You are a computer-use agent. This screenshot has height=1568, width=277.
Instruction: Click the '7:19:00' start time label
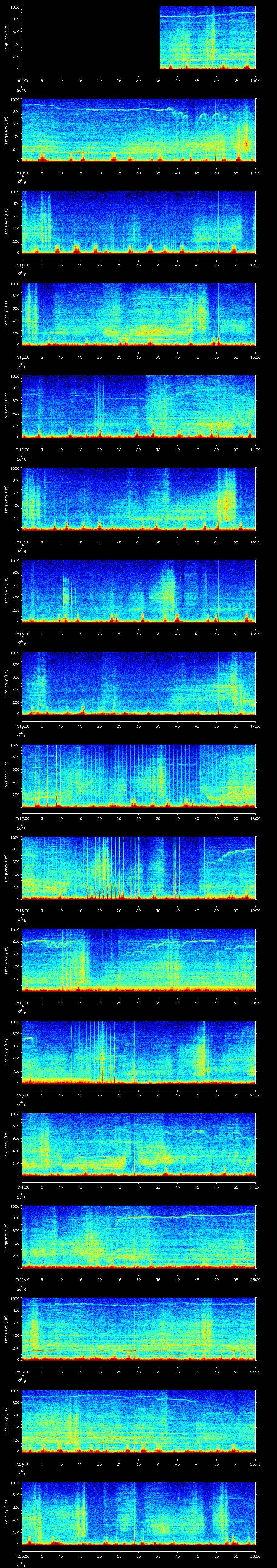coord(22,1003)
